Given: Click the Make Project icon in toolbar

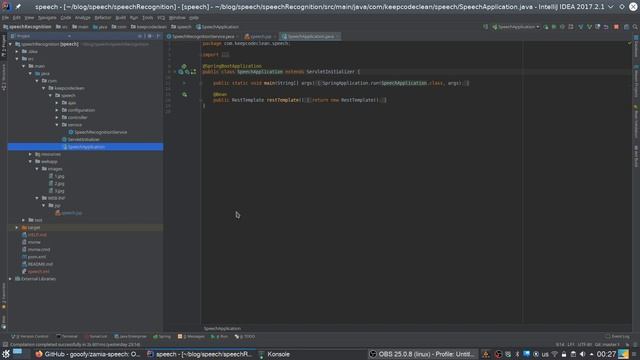Looking at the screenshot, I should (x=485, y=27).
